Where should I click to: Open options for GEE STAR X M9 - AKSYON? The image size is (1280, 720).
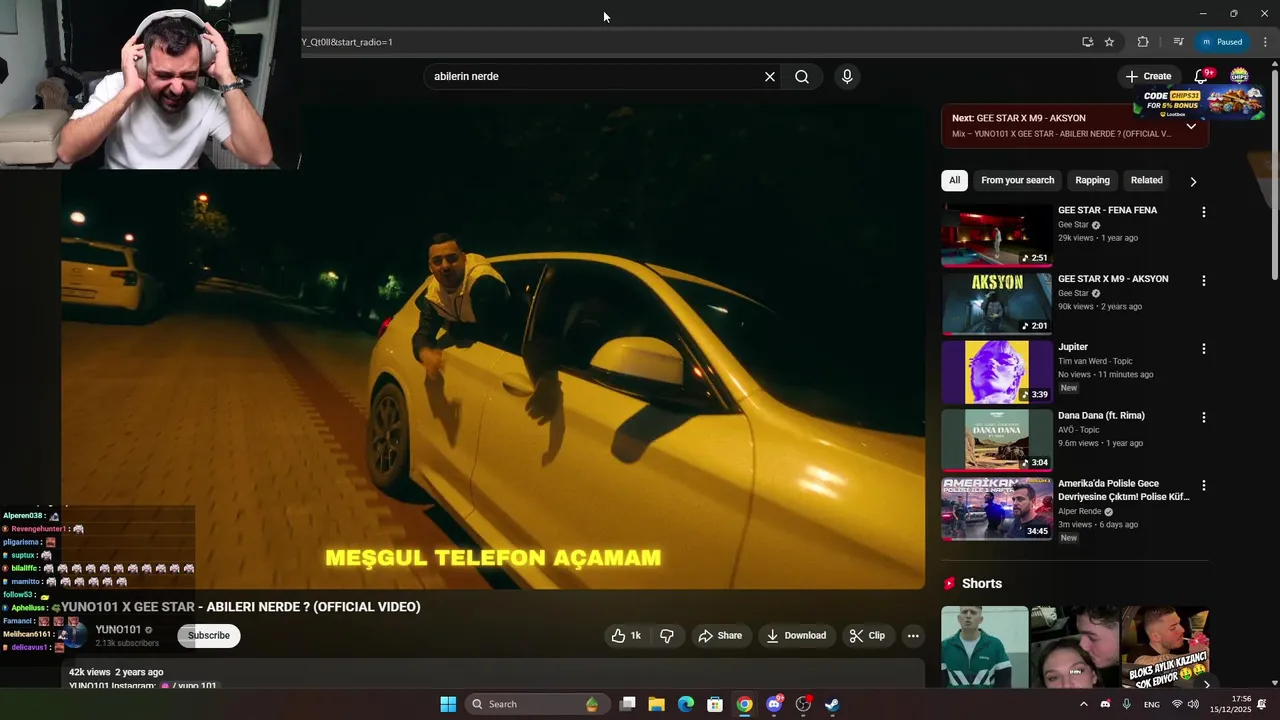pyautogui.click(x=1204, y=281)
